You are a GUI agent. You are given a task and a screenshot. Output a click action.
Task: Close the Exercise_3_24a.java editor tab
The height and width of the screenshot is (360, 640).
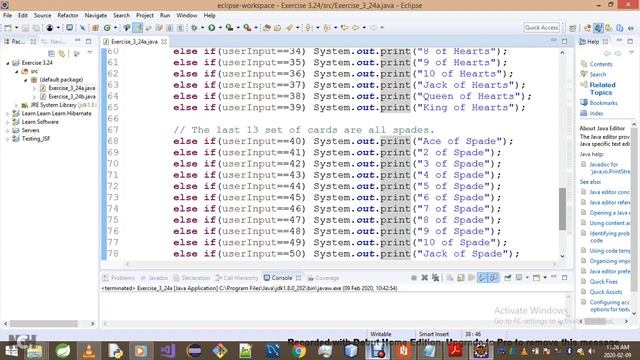(x=164, y=42)
